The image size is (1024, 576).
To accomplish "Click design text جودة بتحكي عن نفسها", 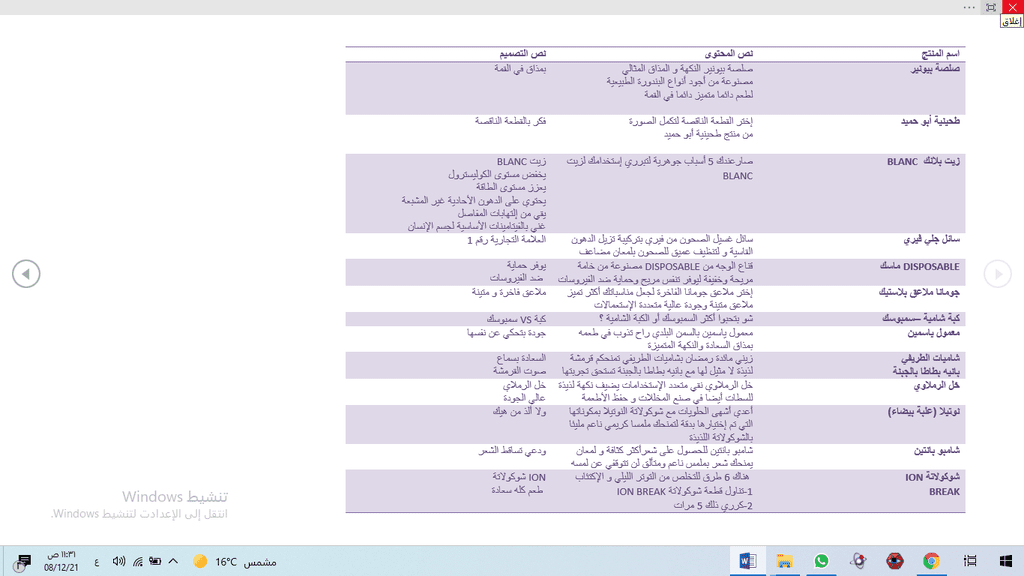I will point(506,333).
